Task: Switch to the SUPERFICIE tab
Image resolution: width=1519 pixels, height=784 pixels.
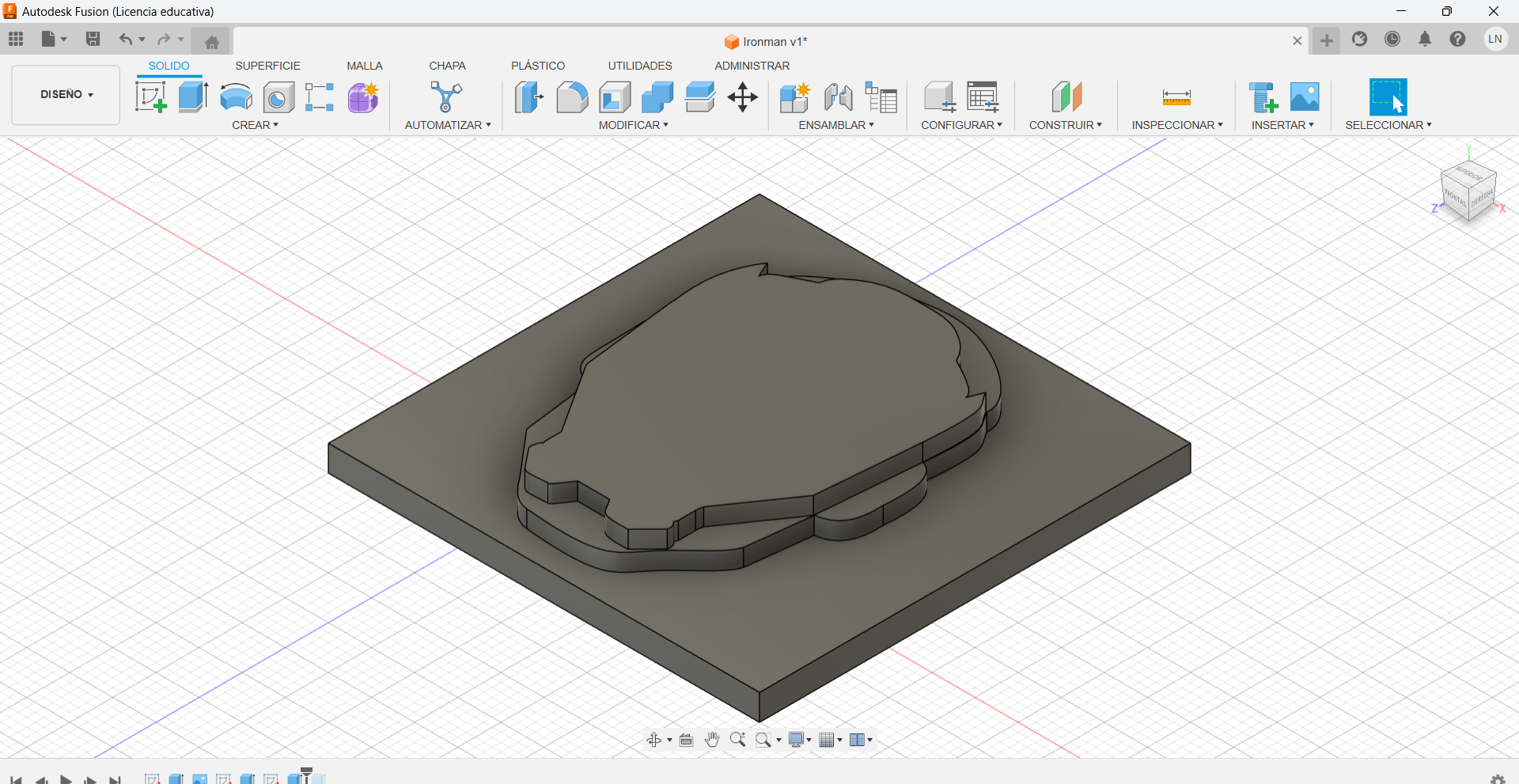Action: click(267, 66)
